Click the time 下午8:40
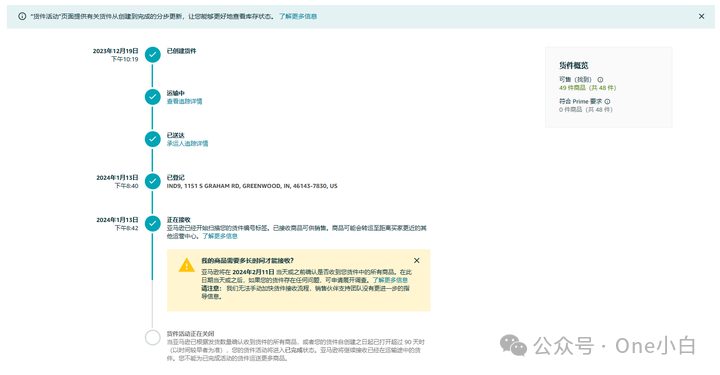Image resolution: width=720 pixels, height=375 pixels. click(x=126, y=186)
